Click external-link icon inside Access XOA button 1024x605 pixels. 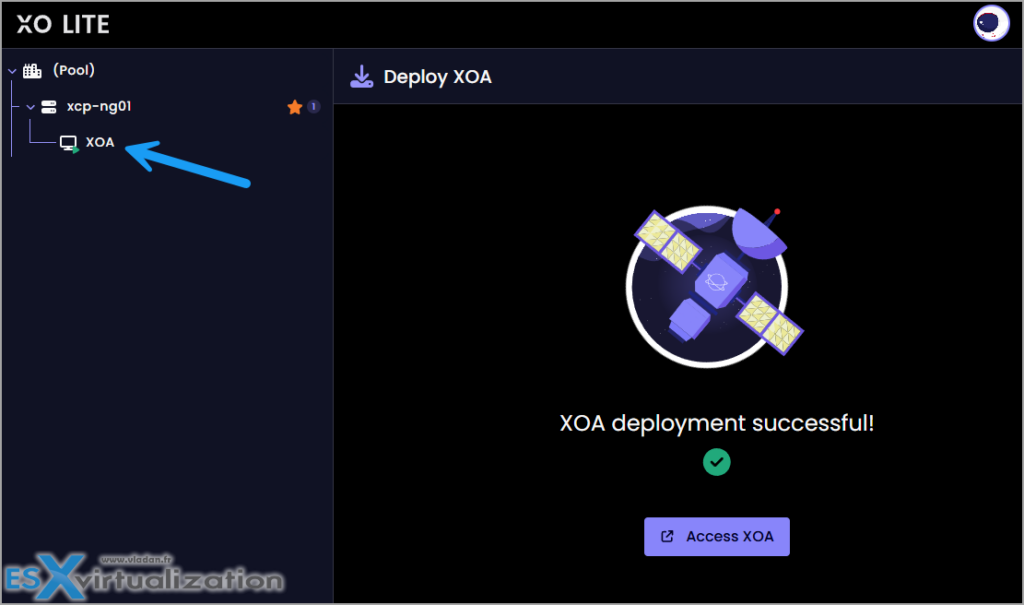pyautogui.click(x=666, y=537)
